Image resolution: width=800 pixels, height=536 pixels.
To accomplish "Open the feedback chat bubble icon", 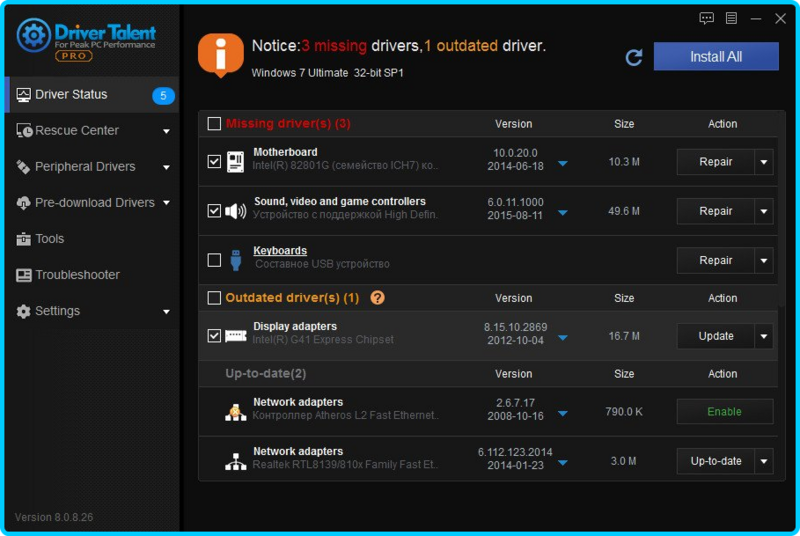I will coord(706,19).
